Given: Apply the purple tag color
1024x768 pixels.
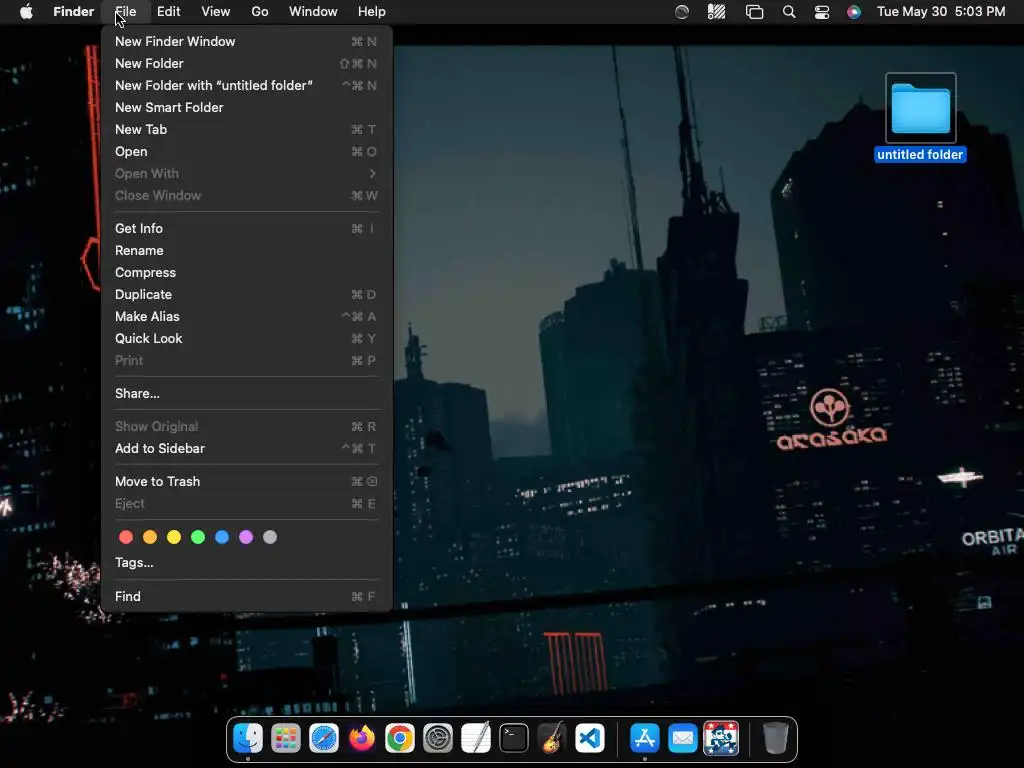Looking at the screenshot, I should pos(246,537).
